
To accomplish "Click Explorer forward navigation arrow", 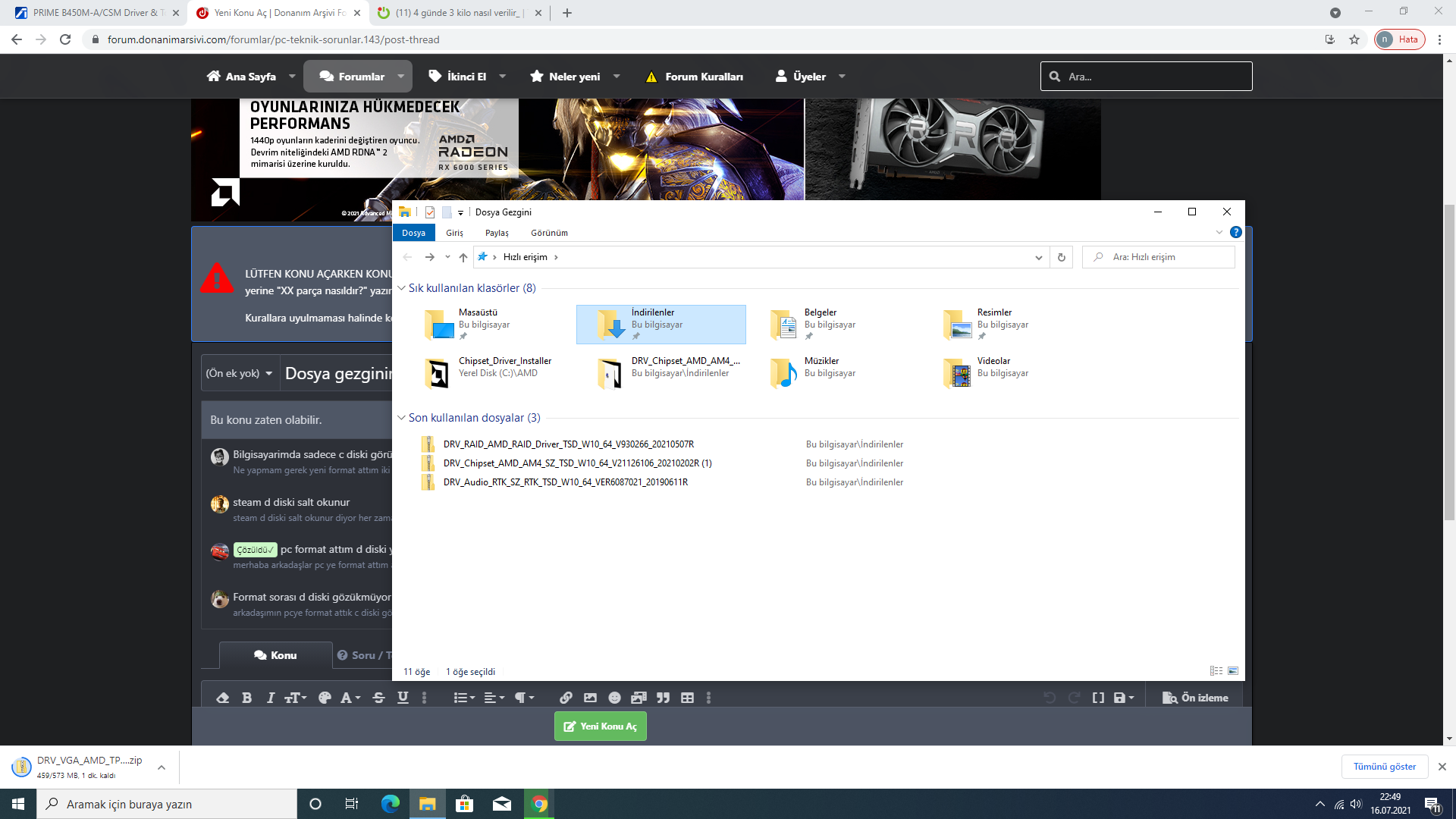I will click(429, 257).
